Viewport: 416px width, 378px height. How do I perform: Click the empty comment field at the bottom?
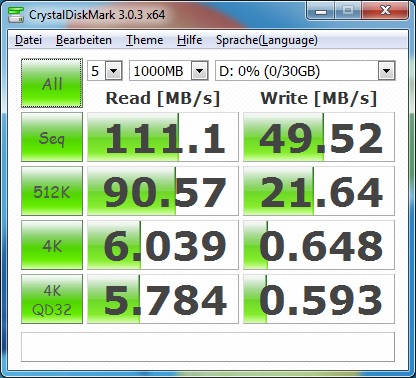point(208,347)
